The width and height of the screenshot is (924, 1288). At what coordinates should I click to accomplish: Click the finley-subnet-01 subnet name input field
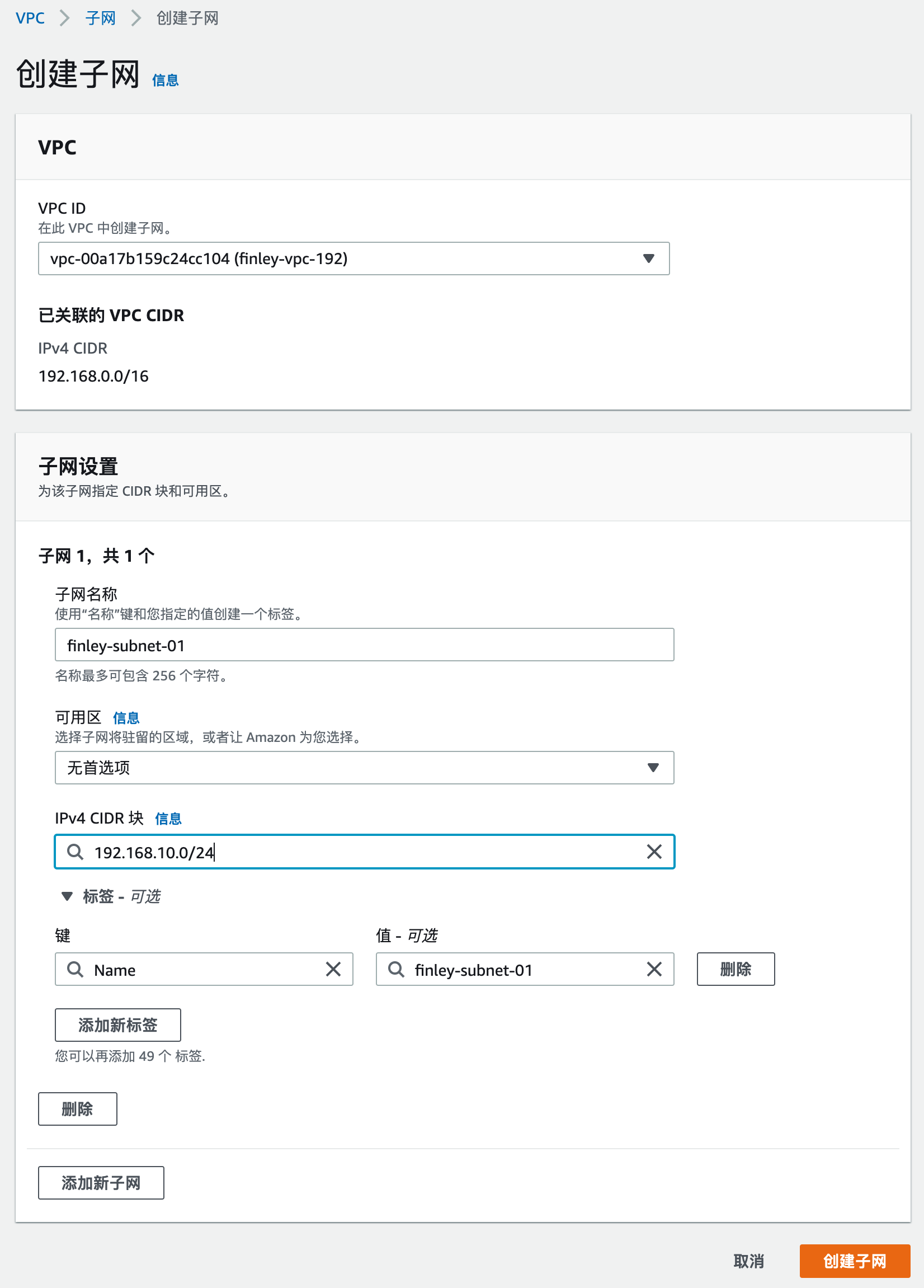[364, 645]
